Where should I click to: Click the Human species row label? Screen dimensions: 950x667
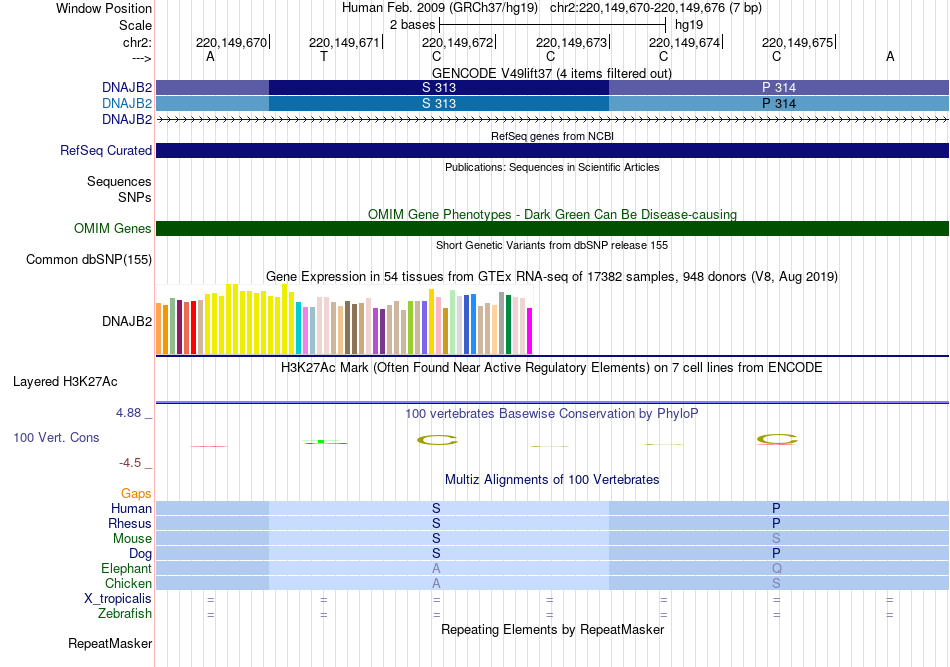(x=131, y=508)
